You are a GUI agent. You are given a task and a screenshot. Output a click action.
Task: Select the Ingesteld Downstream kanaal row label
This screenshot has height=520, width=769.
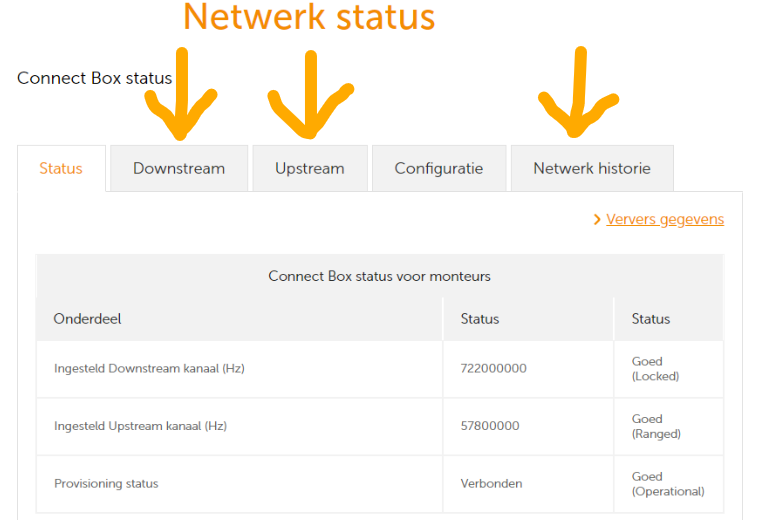pos(149,368)
